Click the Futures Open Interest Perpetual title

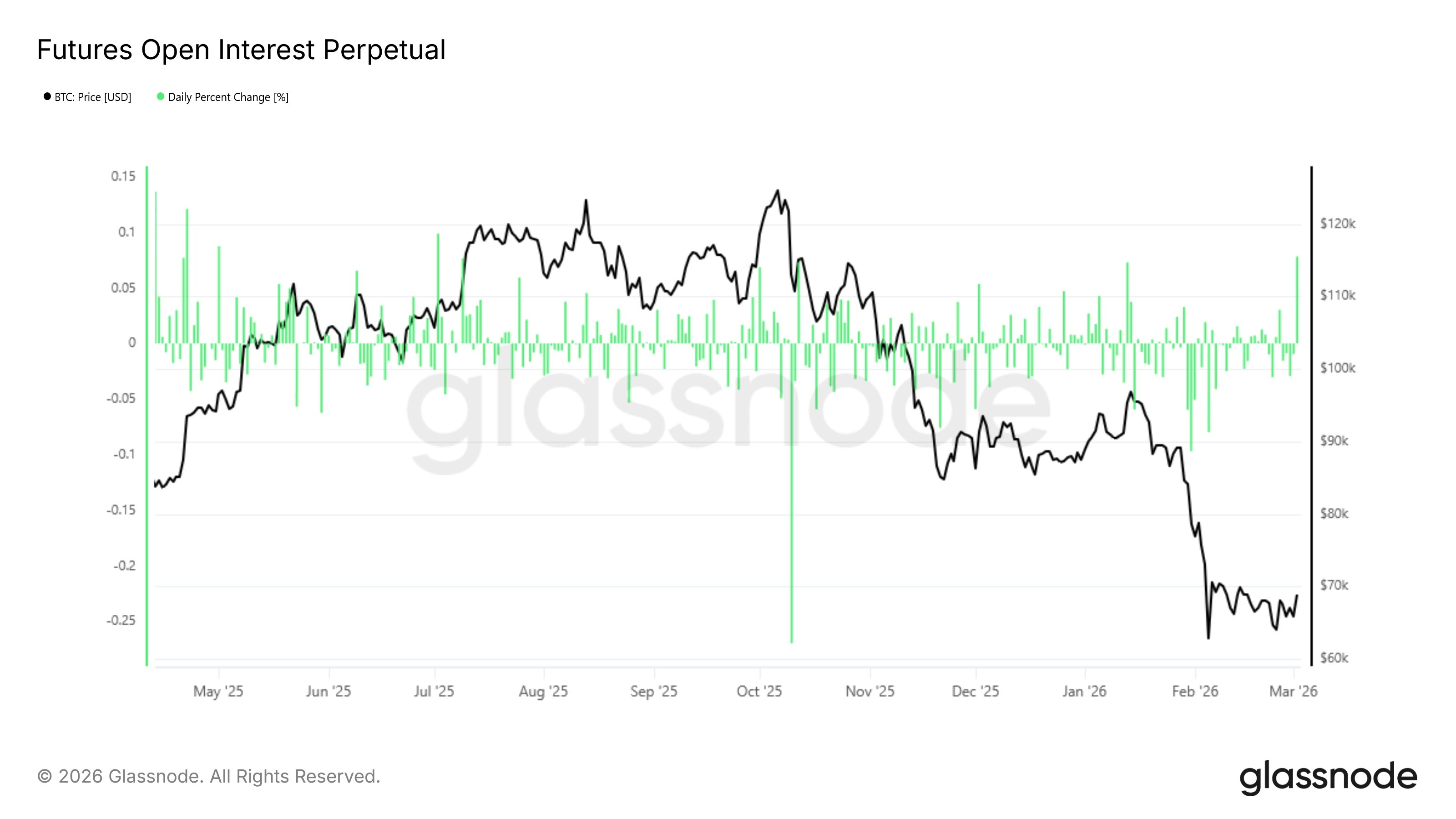241,50
